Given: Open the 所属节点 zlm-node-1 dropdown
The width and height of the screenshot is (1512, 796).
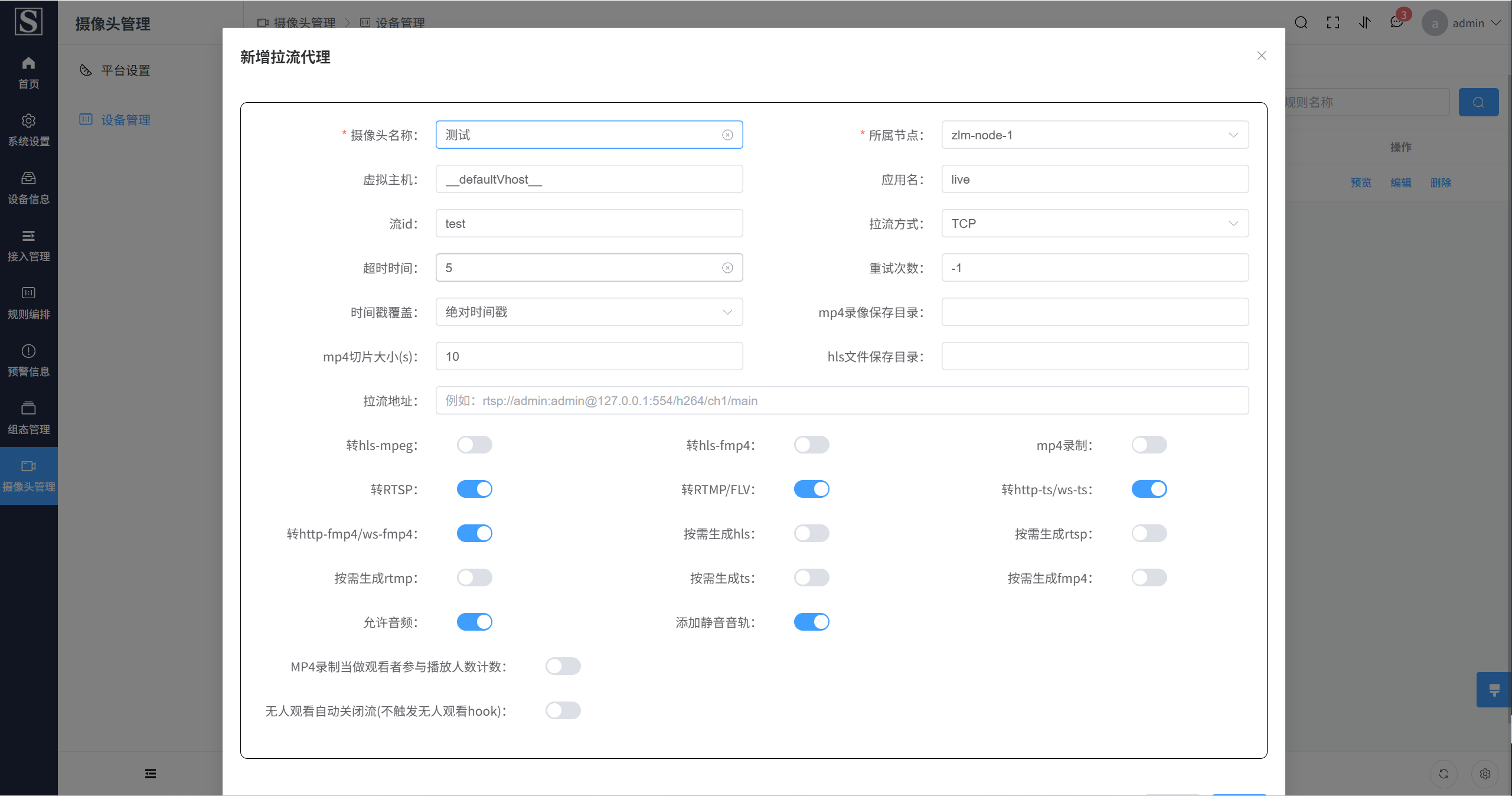Looking at the screenshot, I should pos(1095,135).
